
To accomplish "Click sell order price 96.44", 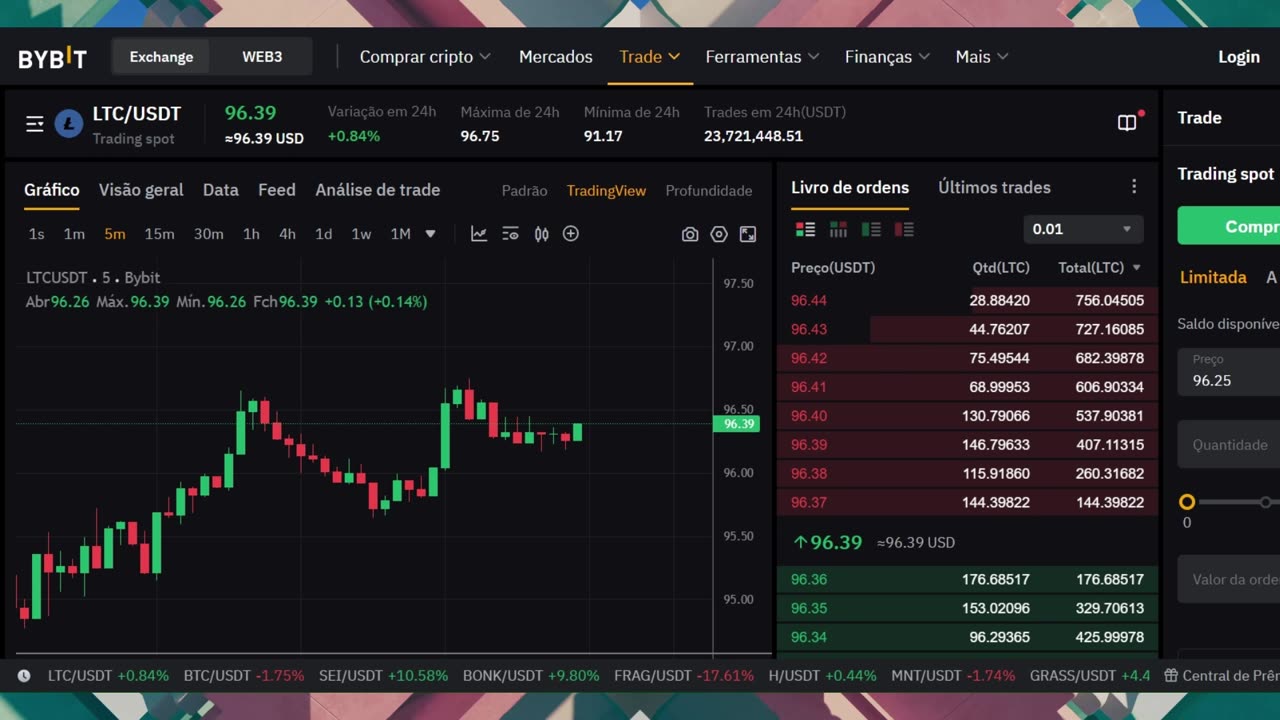I will tap(809, 300).
